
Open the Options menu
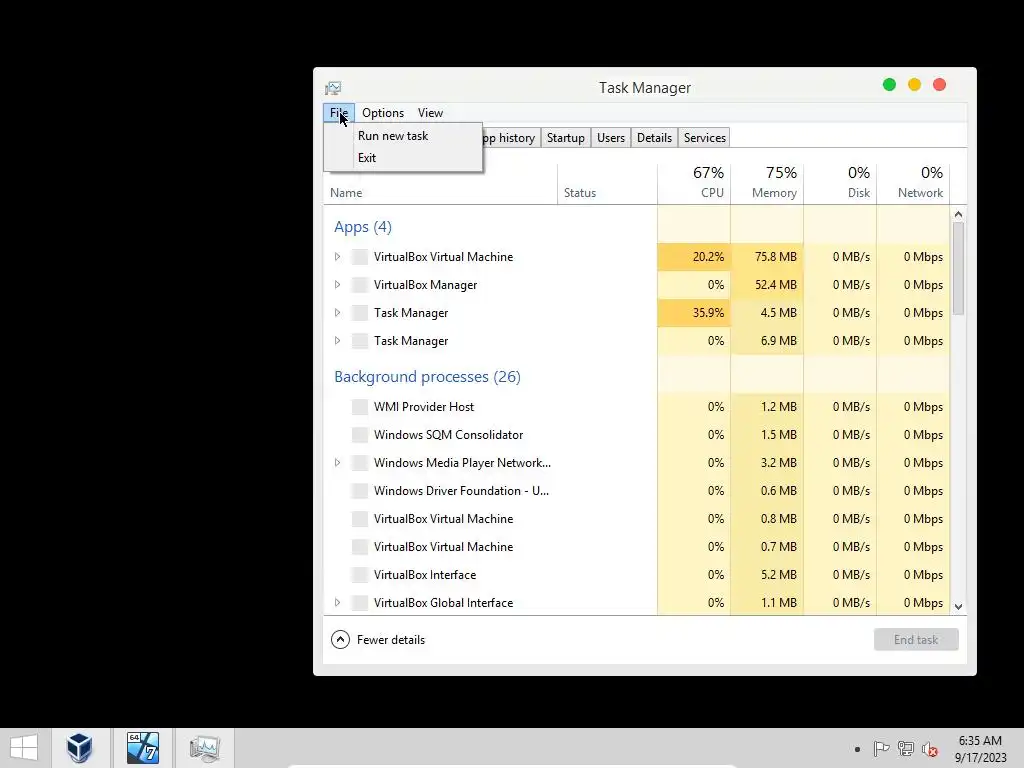383,113
